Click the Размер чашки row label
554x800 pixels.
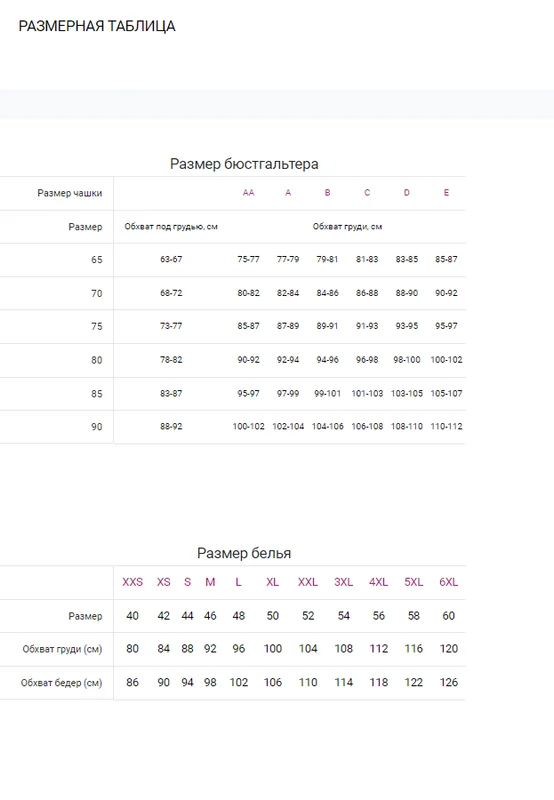coord(70,193)
